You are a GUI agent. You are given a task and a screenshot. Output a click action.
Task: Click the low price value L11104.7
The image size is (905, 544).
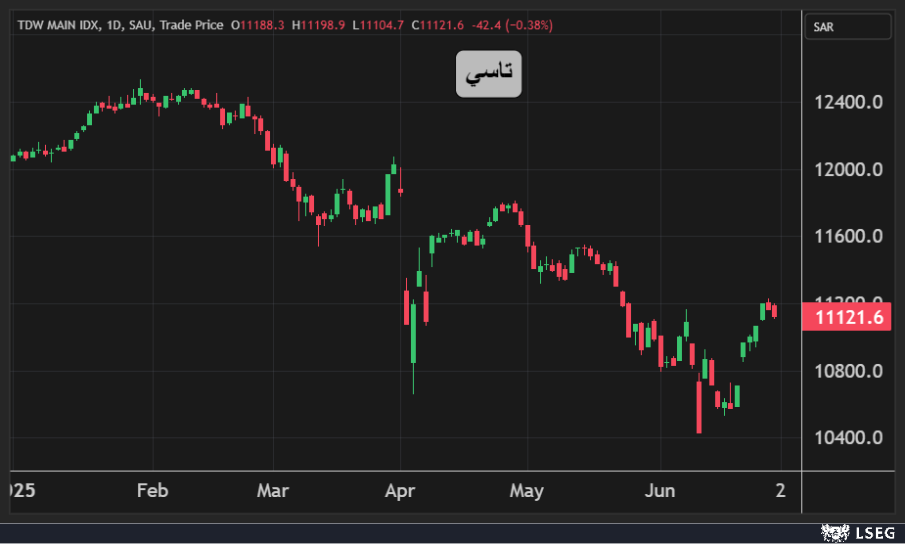click(378, 24)
